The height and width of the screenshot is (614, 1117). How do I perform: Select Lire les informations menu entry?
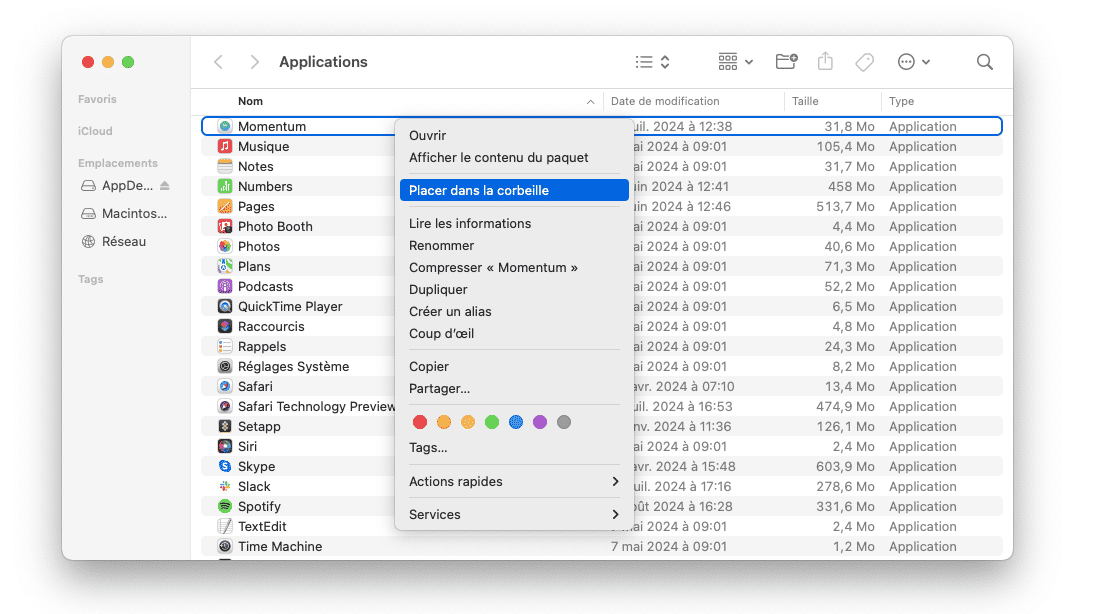(470, 224)
